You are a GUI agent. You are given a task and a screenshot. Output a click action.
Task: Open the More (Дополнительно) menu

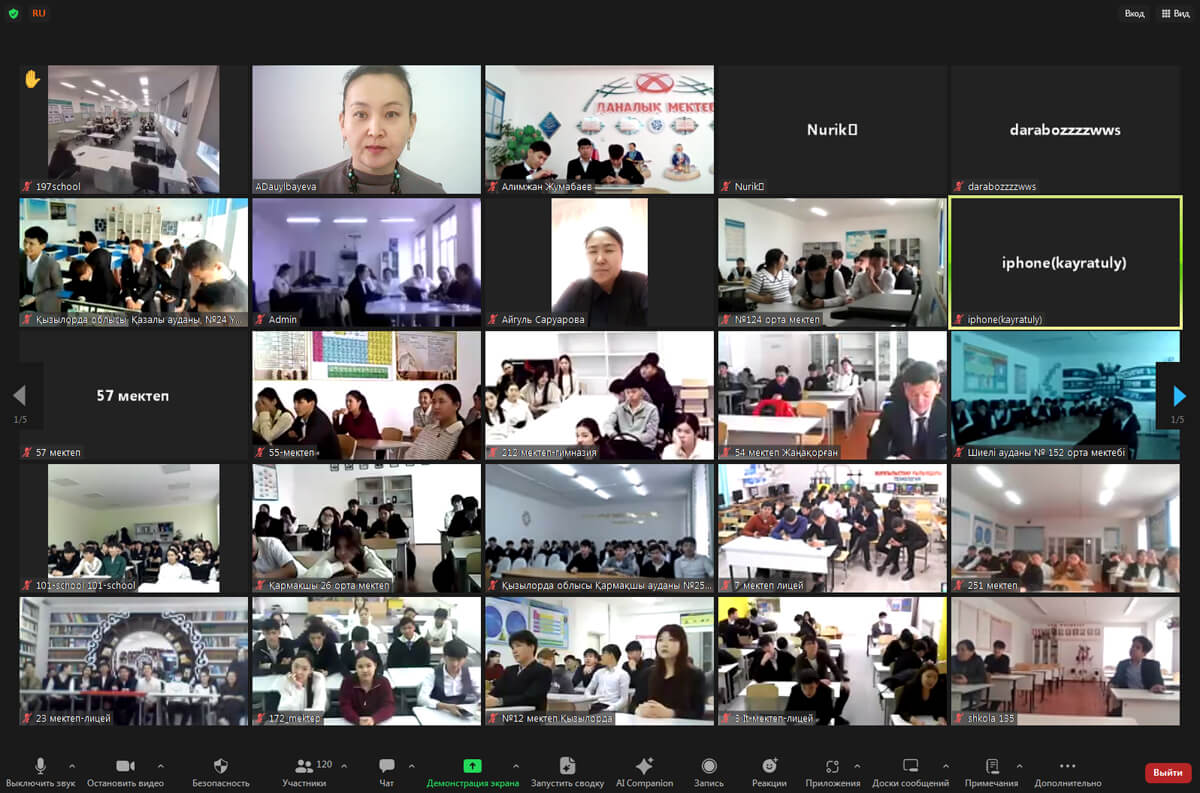[x=1068, y=766]
